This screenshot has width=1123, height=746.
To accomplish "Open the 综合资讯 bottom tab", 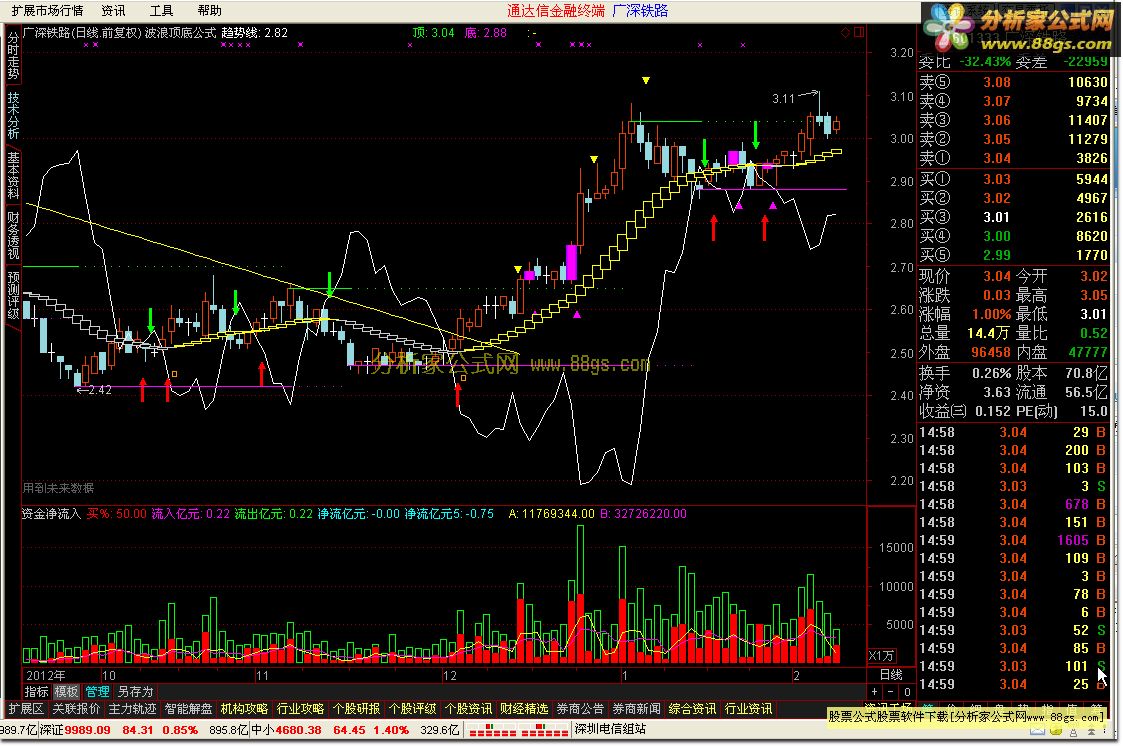I will pyautogui.click(x=692, y=709).
